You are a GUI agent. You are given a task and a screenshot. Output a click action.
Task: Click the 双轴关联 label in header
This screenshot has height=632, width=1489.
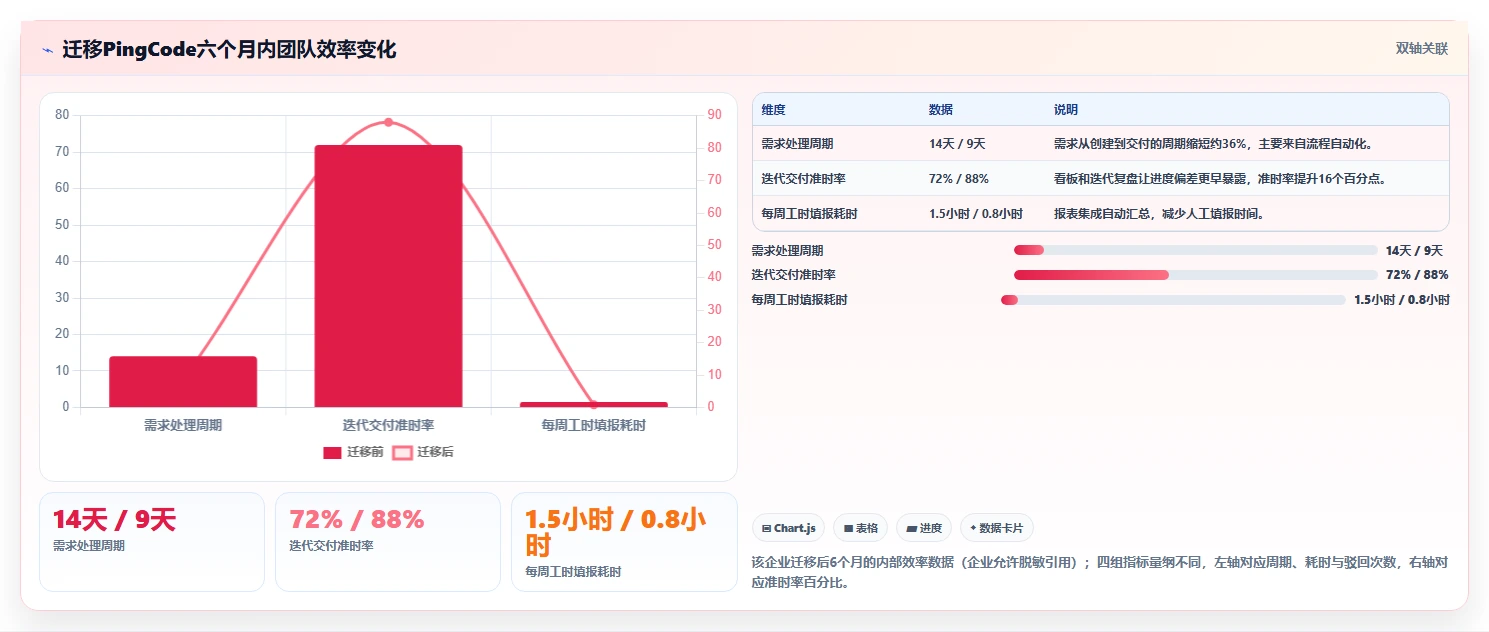tap(1421, 48)
